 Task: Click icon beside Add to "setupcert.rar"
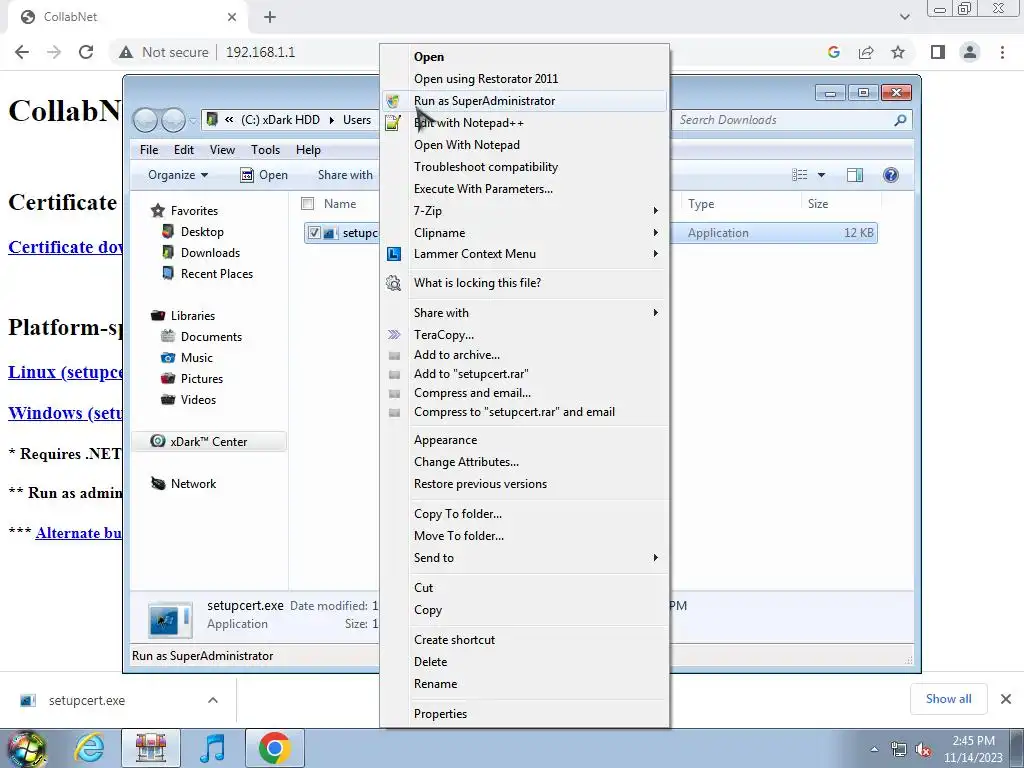[x=394, y=375]
